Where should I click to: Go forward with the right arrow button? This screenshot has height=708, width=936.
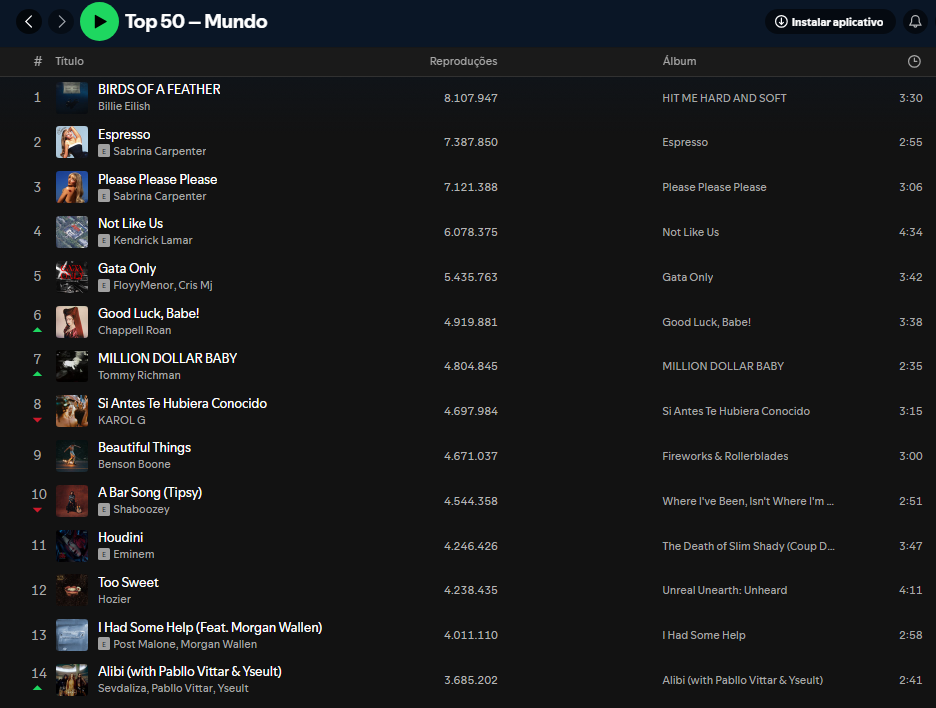pos(61,21)
